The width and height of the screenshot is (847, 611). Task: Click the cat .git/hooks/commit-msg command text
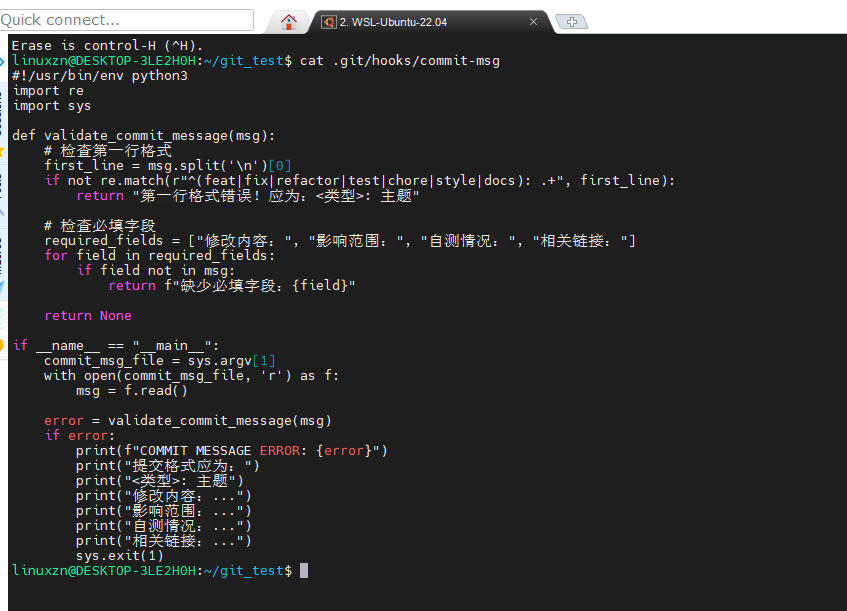click(400, 61)
